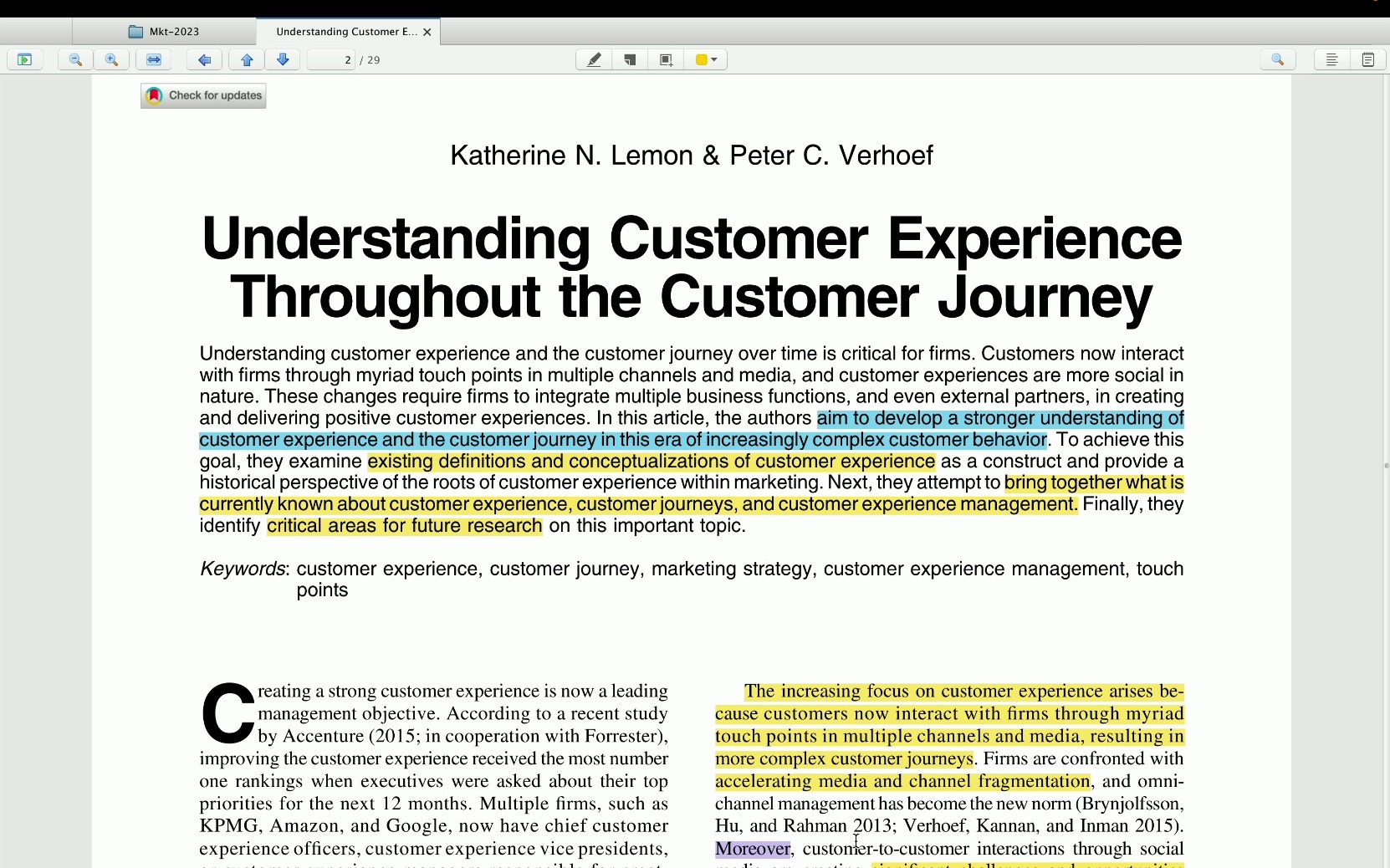The height and width of the screenshot is (868, 1390).
Task: Select the add note tool
Action: [630, 59]
